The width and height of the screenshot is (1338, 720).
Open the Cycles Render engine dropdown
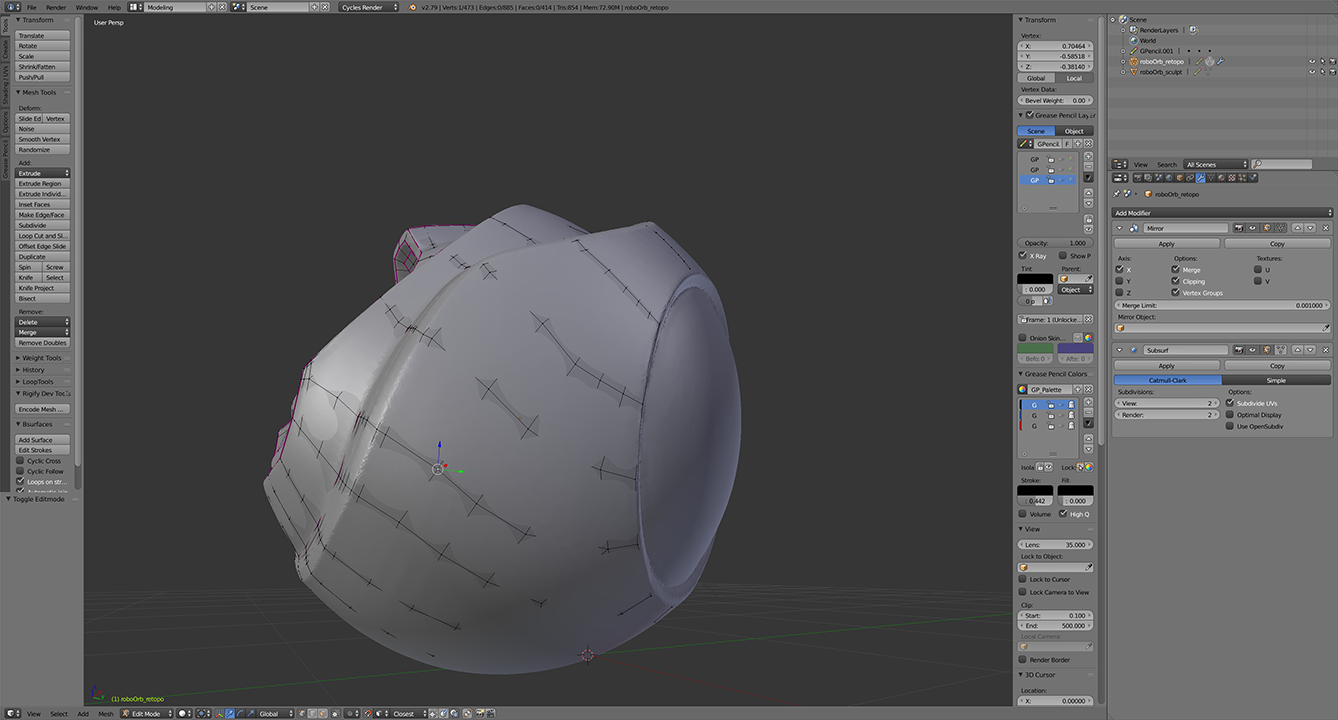[368, 7]
